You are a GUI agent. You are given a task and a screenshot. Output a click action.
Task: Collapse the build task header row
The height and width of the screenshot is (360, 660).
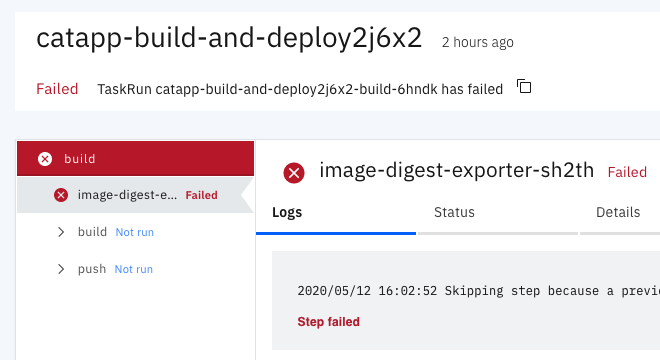[136, 159]
